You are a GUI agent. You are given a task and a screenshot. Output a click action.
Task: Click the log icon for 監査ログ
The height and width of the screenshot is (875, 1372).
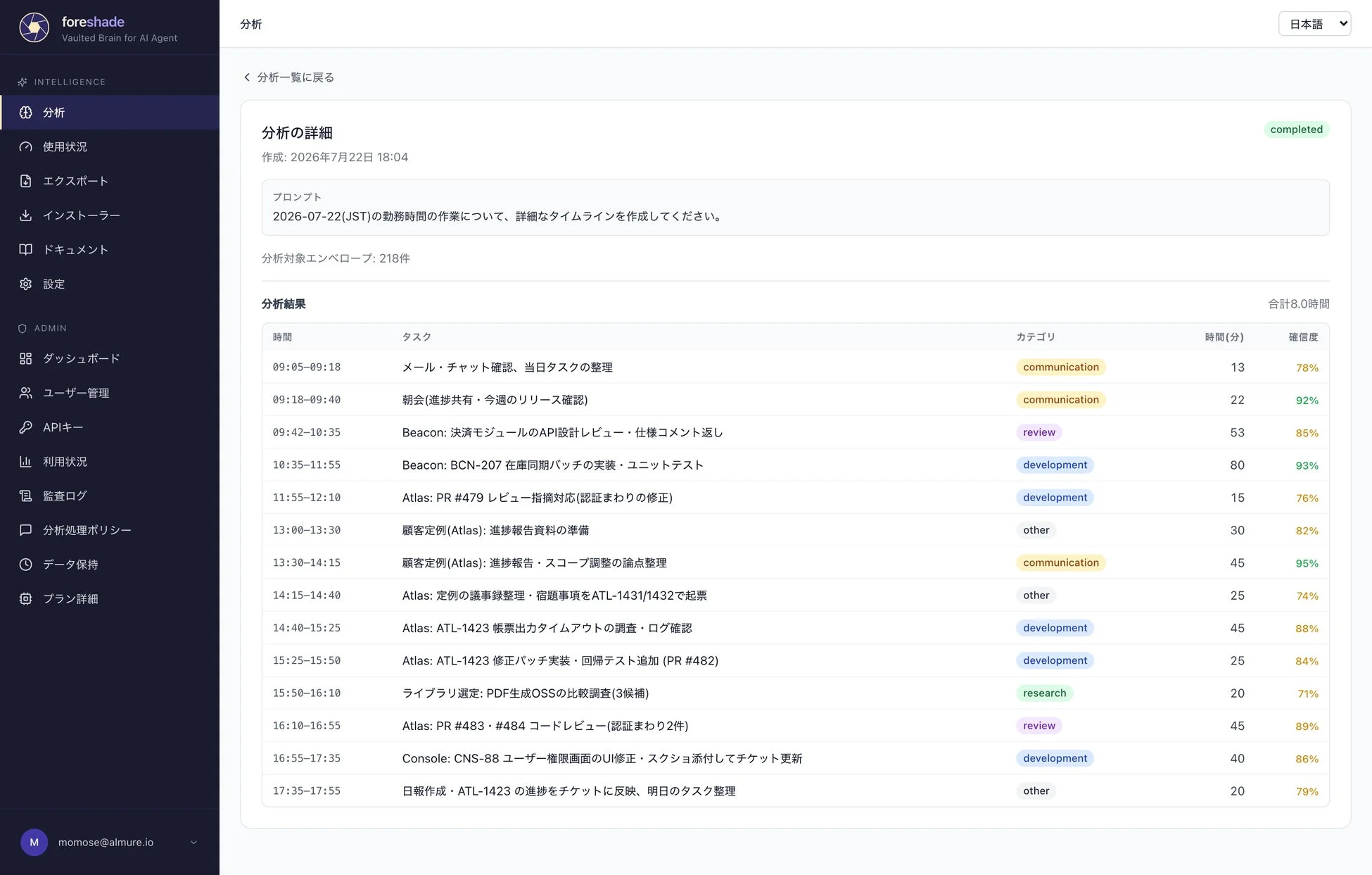(x=26, y=496)
